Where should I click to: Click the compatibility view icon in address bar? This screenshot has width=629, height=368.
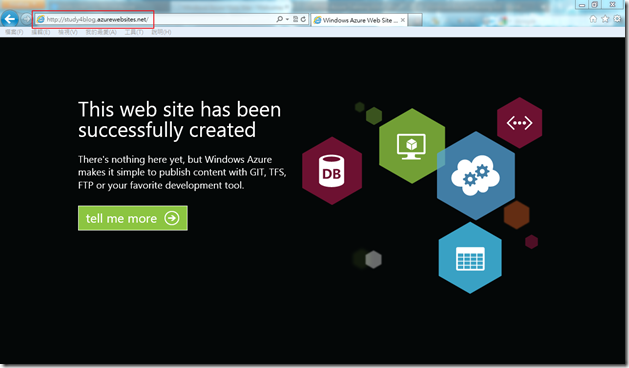click(x=295, y=19)
